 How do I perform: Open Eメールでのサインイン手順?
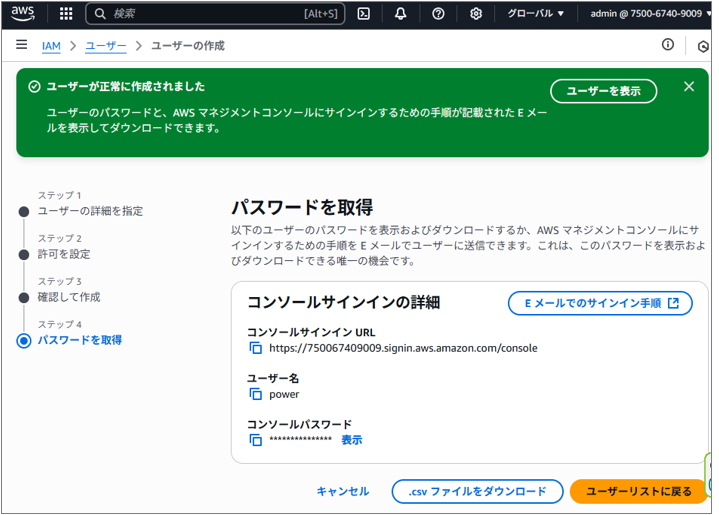coord(600,303)
